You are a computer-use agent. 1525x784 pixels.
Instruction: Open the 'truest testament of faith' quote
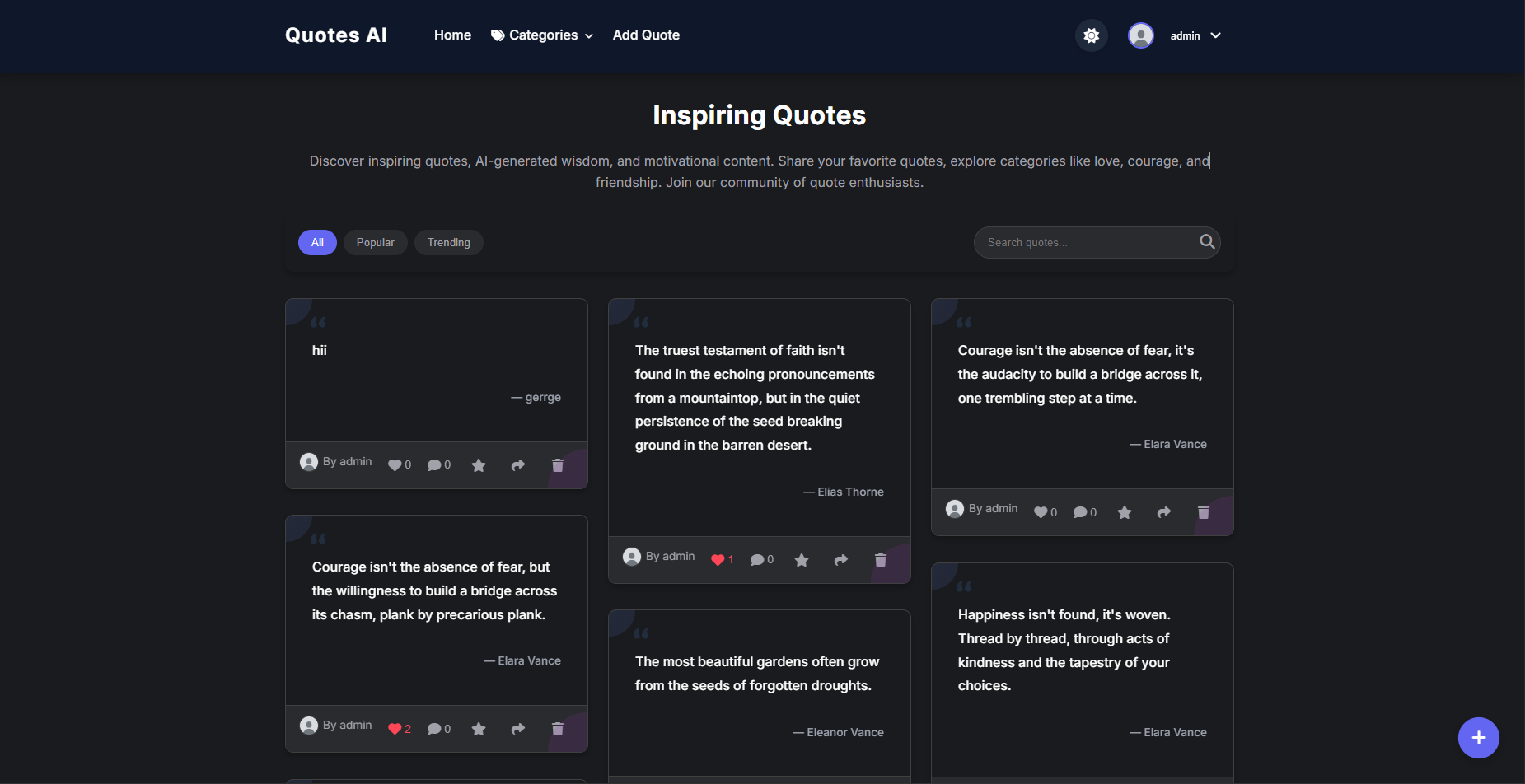pos(755,398)
